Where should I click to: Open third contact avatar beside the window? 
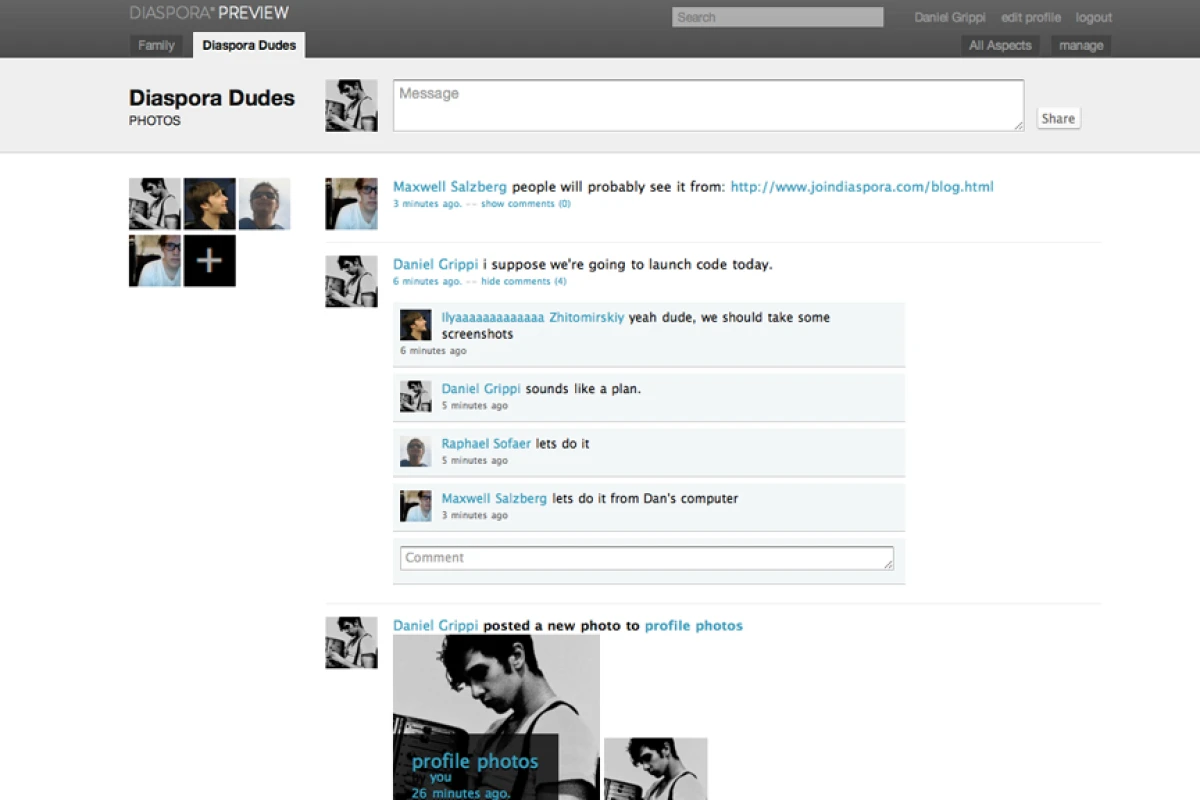(264, 204)
